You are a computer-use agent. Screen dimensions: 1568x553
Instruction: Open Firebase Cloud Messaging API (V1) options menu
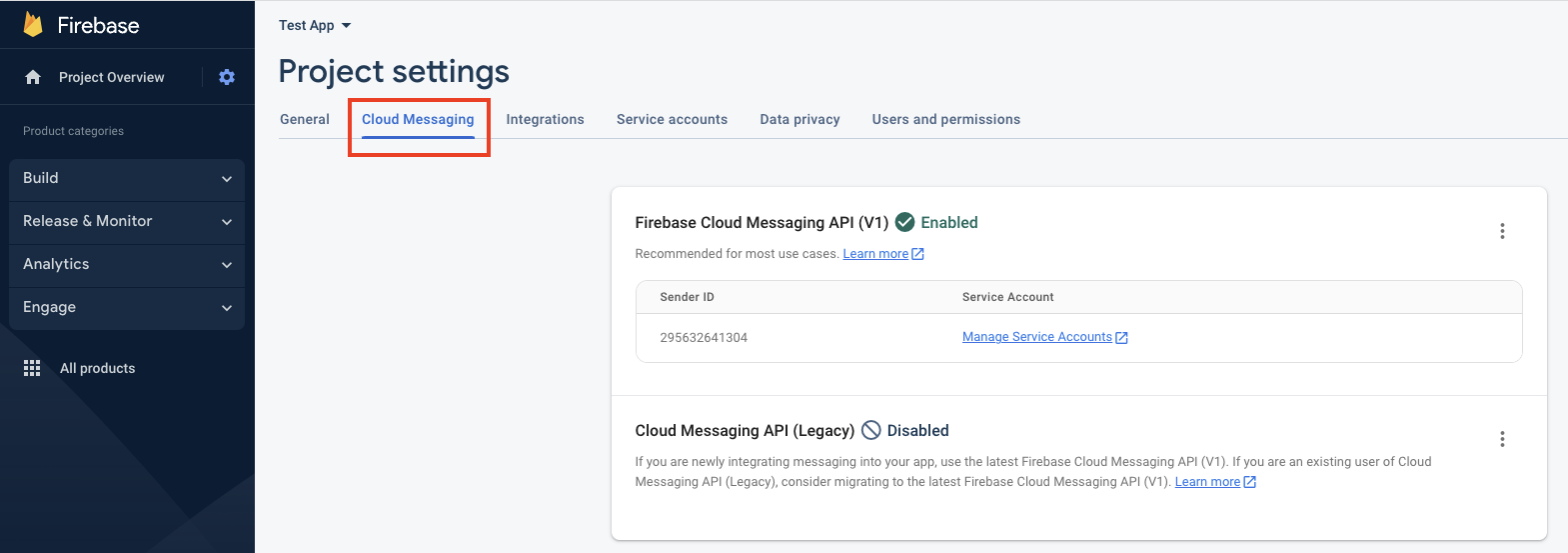pos(1502,231)
